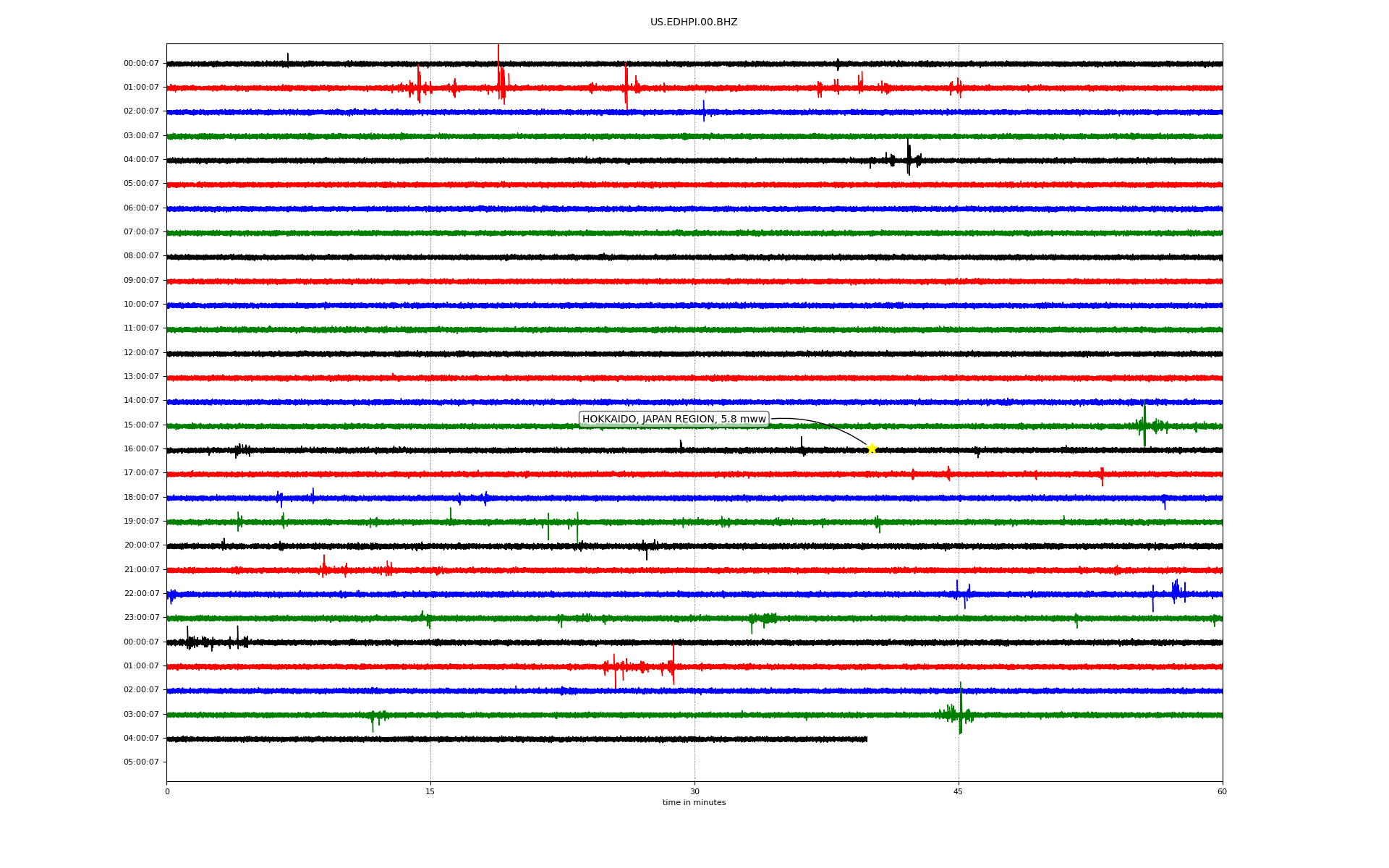Click the 16:00:07 row time label
1389x868 pixels.
141,449
